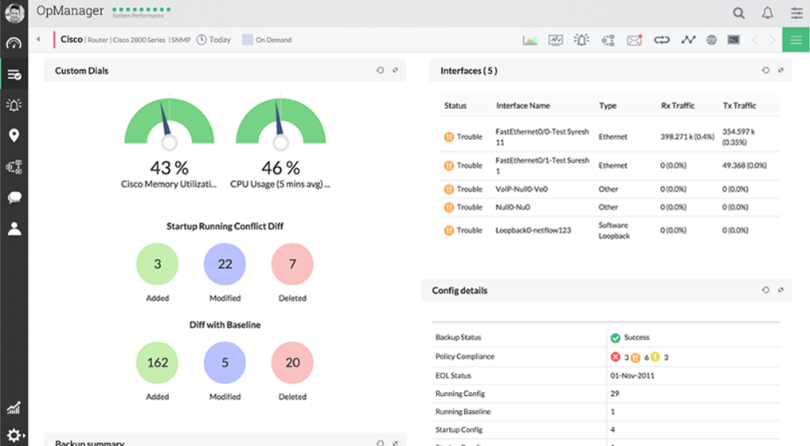
Task: Open the top bar filter sliders settings
Action: pyautogui.click(x=796, y=13)
